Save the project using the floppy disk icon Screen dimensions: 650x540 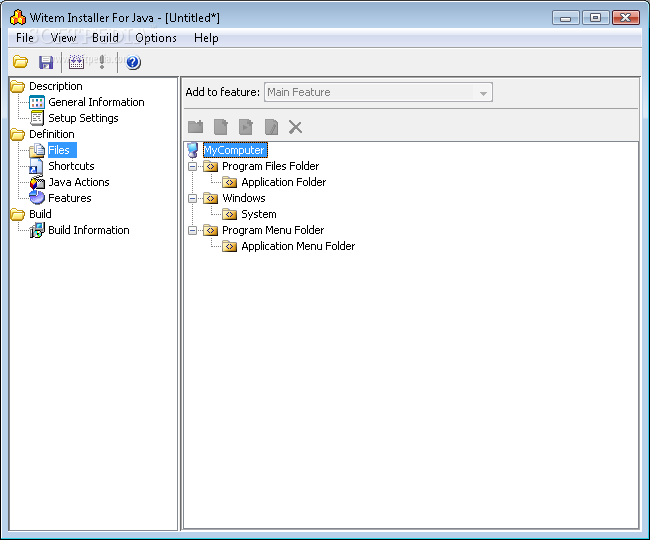(46, 62)
